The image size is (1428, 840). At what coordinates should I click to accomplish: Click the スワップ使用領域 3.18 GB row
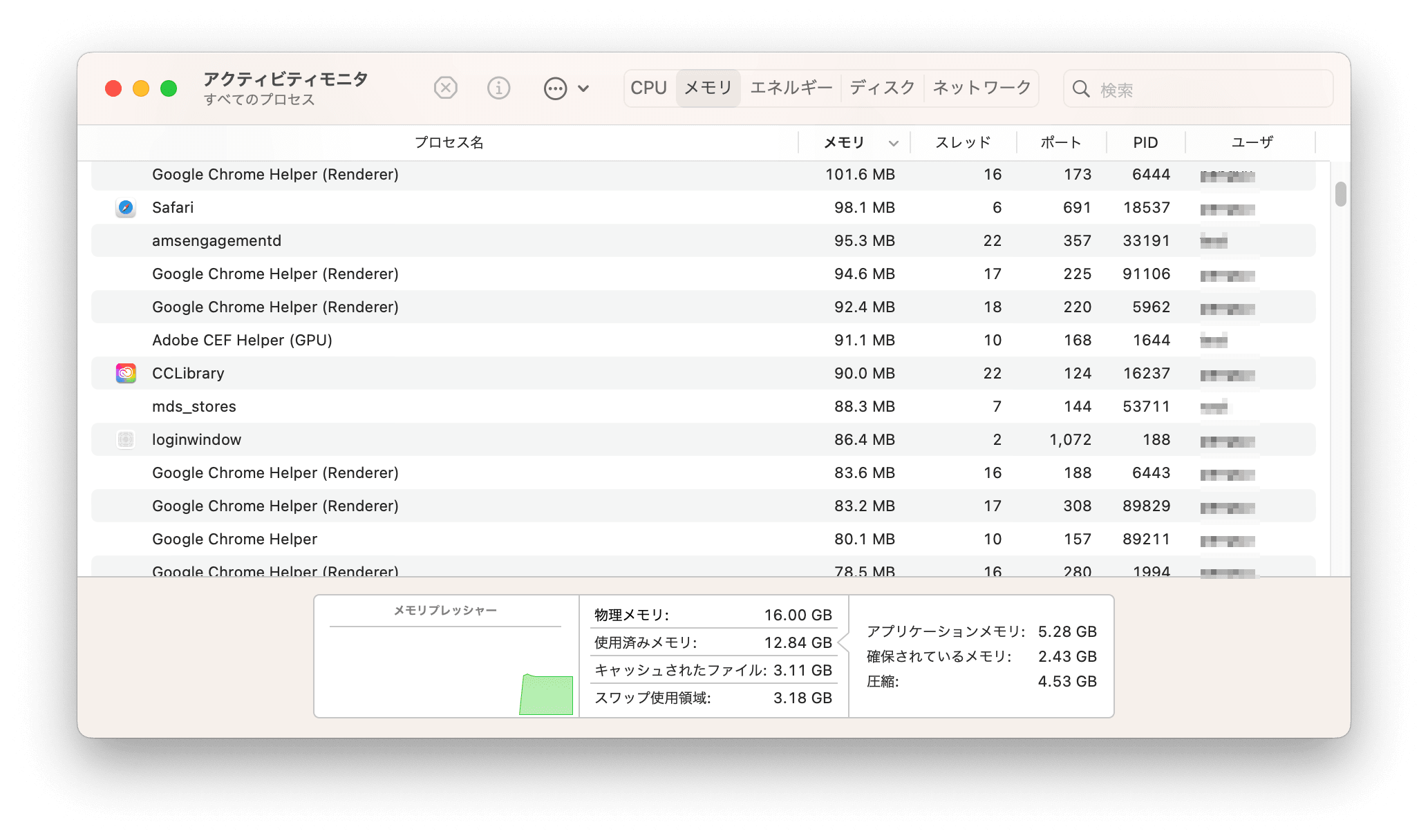click(713, 698)
